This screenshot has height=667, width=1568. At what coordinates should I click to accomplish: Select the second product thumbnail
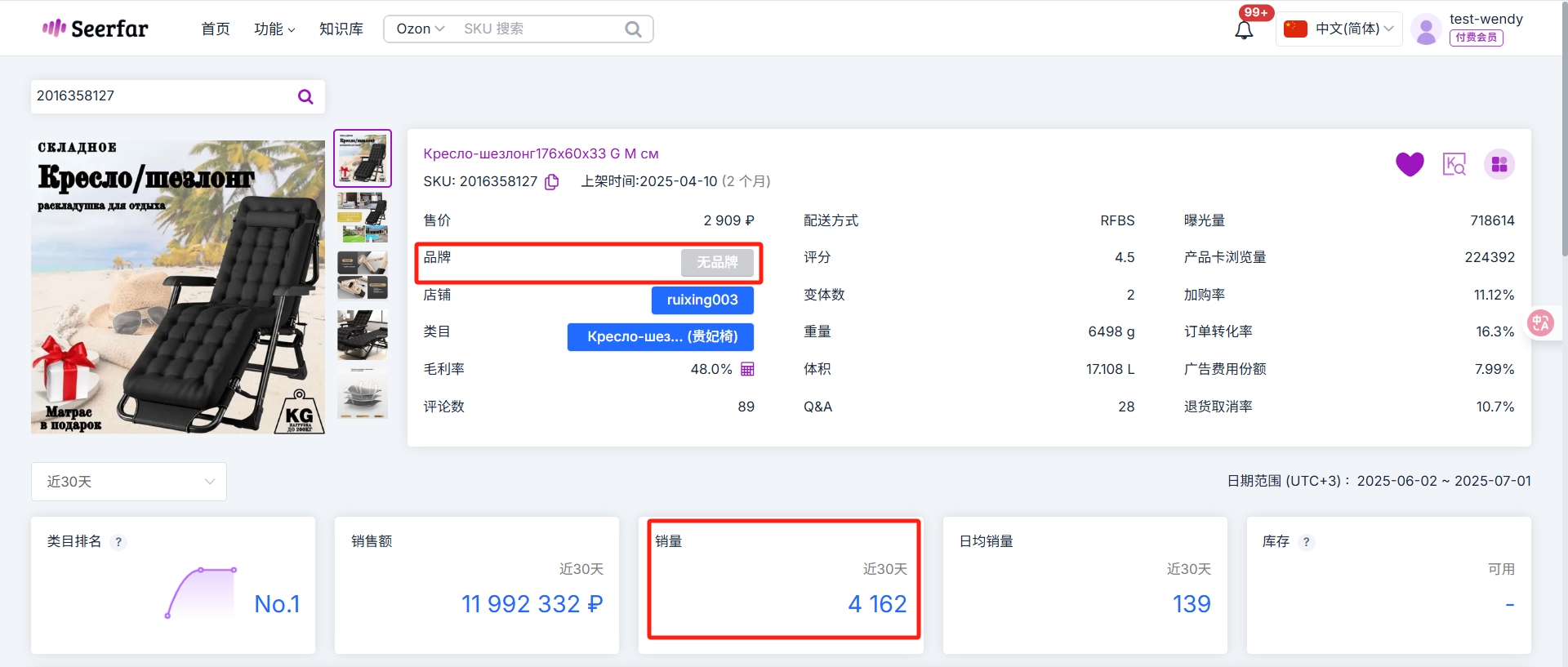click(x=363, y=218)
